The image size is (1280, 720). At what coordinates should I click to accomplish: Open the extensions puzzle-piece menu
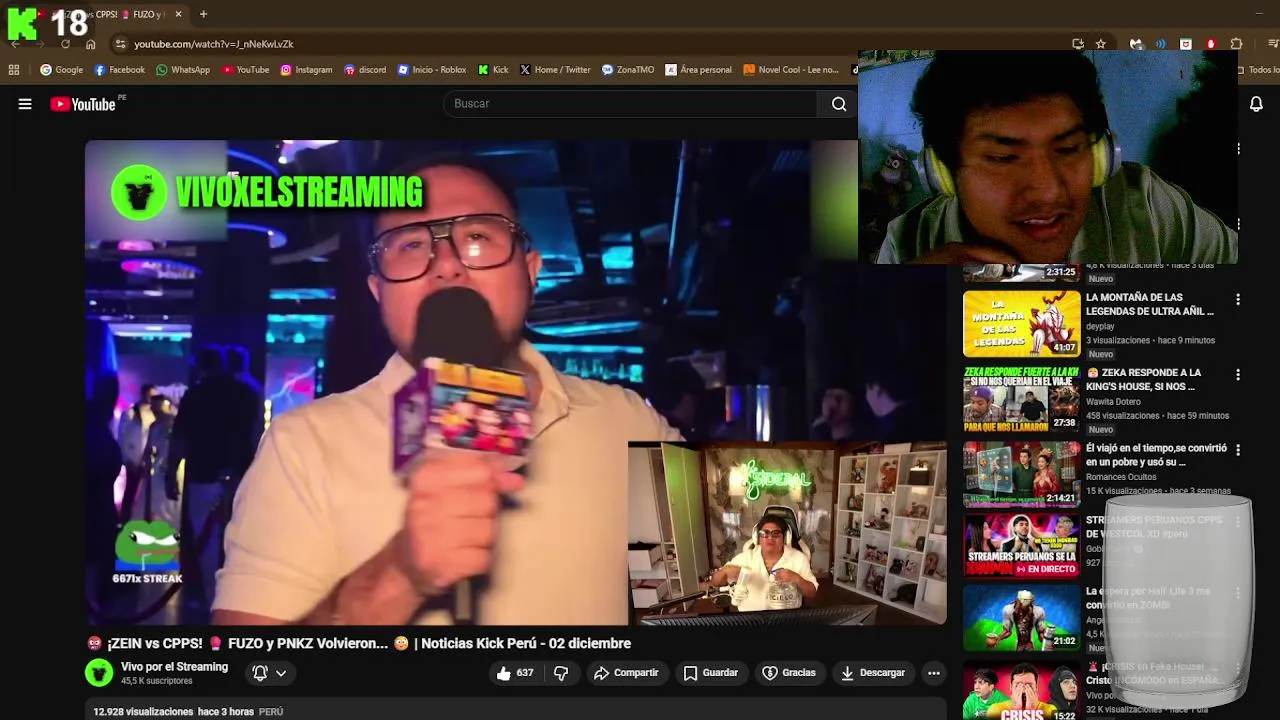(1236, 44)
